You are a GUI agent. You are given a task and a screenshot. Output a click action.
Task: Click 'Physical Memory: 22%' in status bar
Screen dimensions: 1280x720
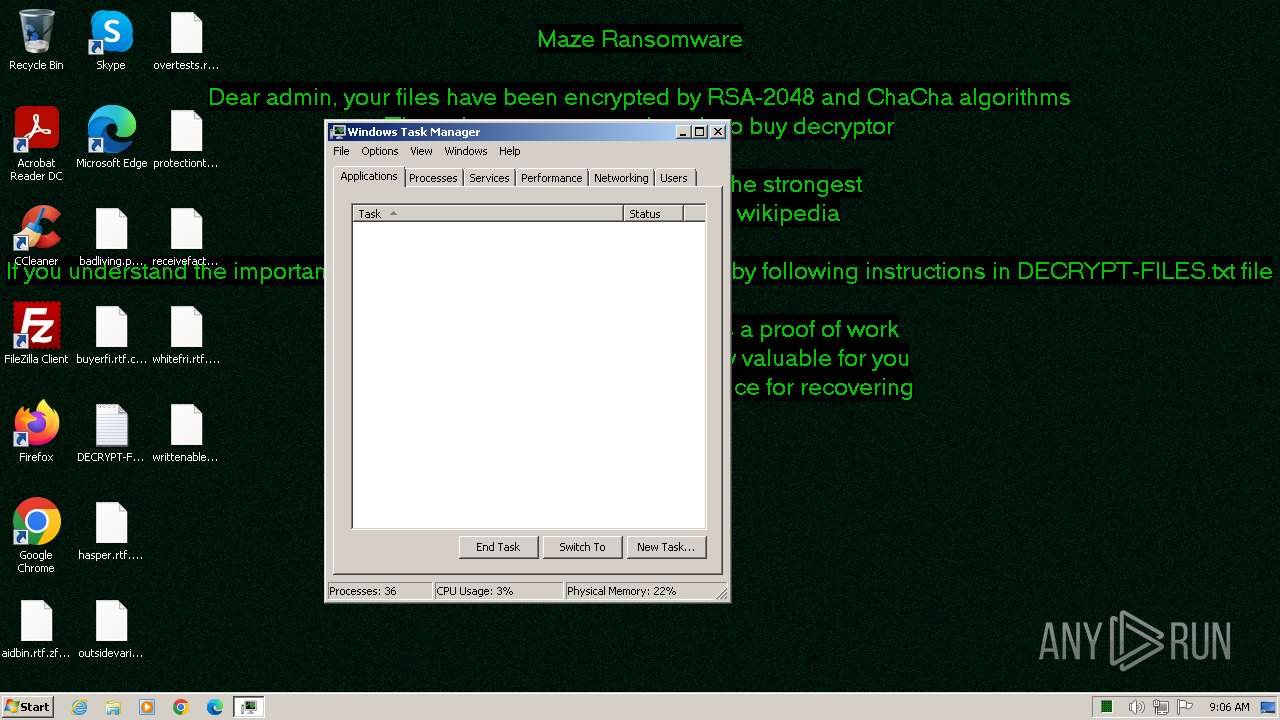point(640,591)
